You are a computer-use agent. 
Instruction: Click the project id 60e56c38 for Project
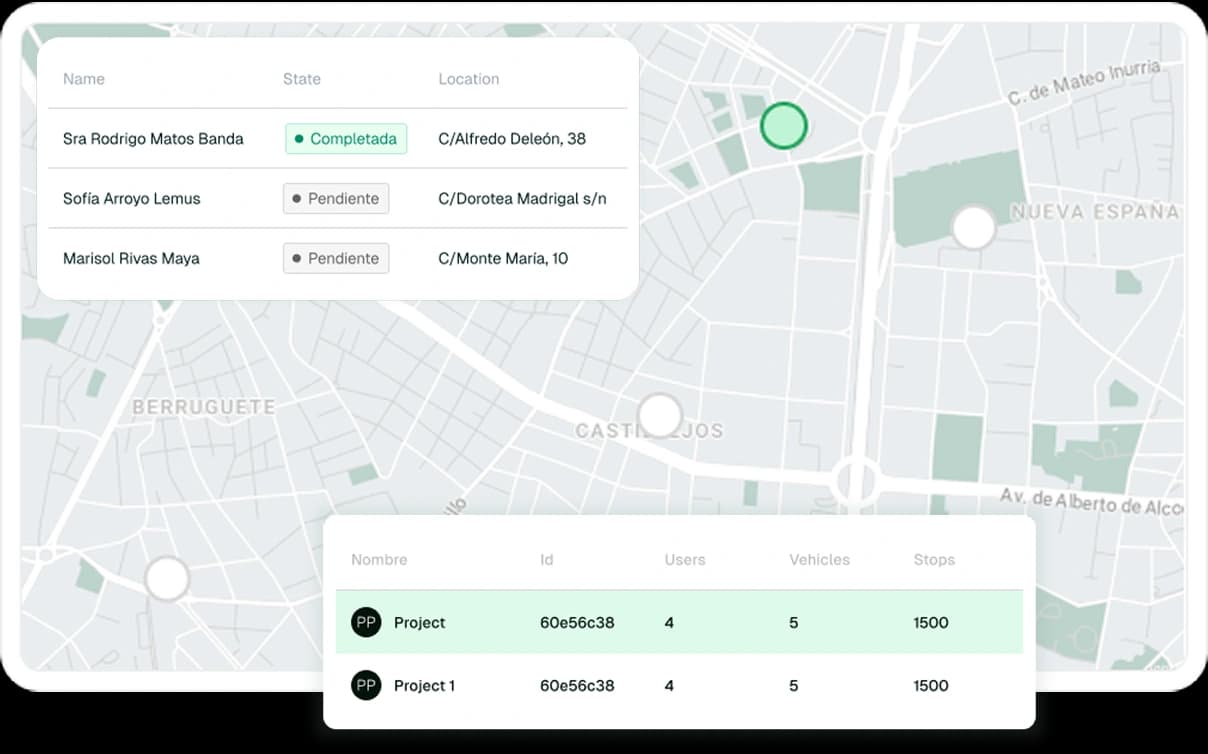(578, 622)
